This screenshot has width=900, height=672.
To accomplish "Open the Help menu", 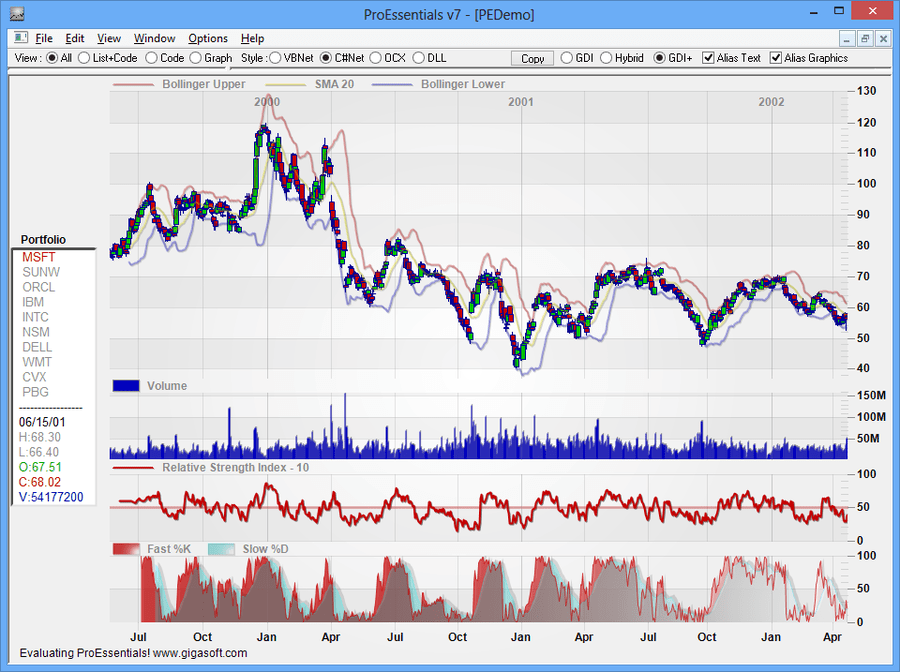I will 252,38.
